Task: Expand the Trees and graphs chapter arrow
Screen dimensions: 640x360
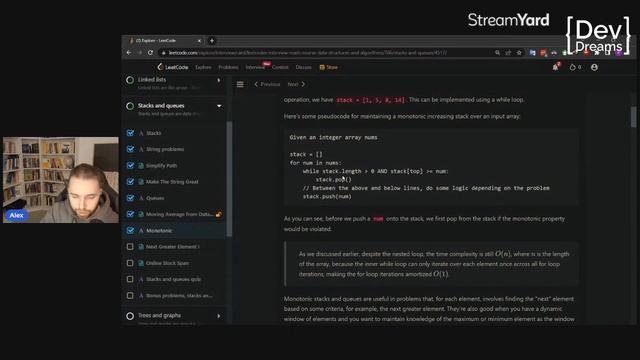Action: point(219,316)
